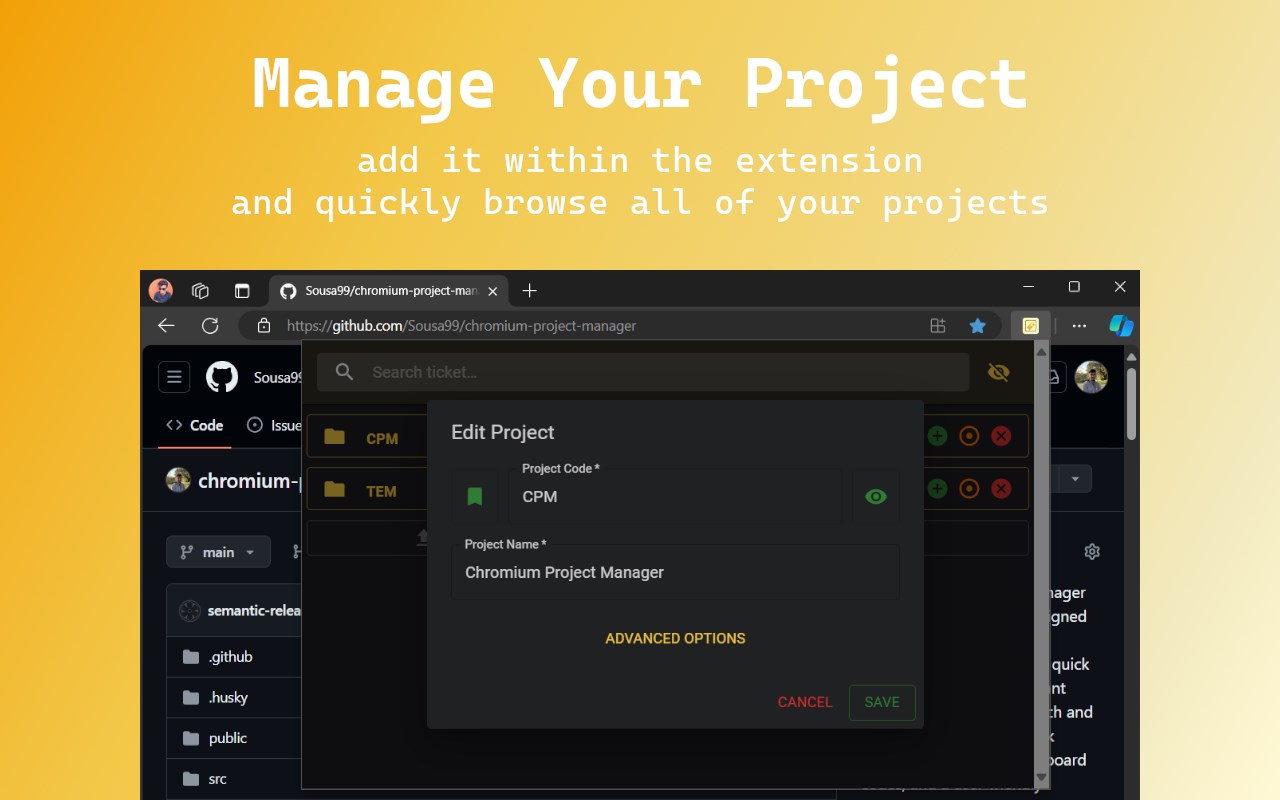The width and height of the screenshot is (1280, 800).
Task: Add a ticket with TEM row's green plus
Action: (x=937, y=488)
